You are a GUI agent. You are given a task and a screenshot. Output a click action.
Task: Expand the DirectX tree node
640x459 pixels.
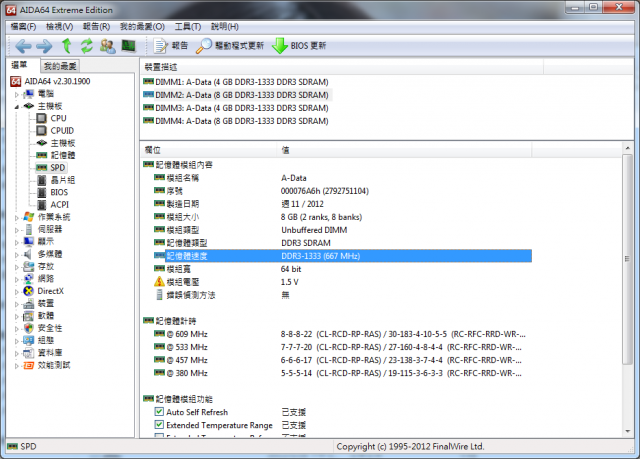tap(17, 292)
